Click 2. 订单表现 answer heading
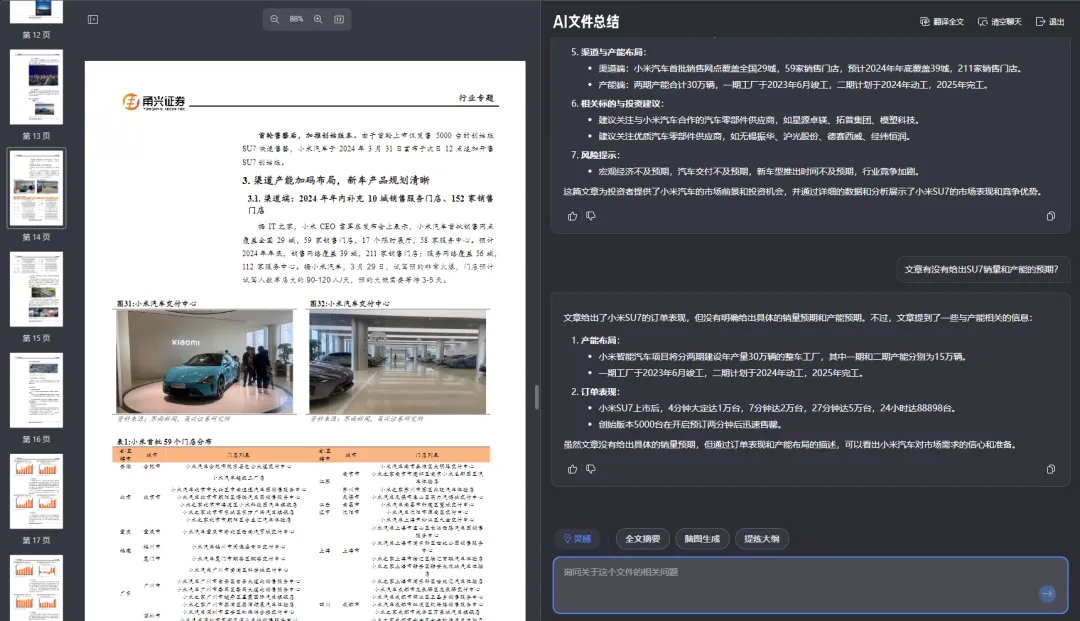This screenshot has height=621, width=1080. point(595,391)
